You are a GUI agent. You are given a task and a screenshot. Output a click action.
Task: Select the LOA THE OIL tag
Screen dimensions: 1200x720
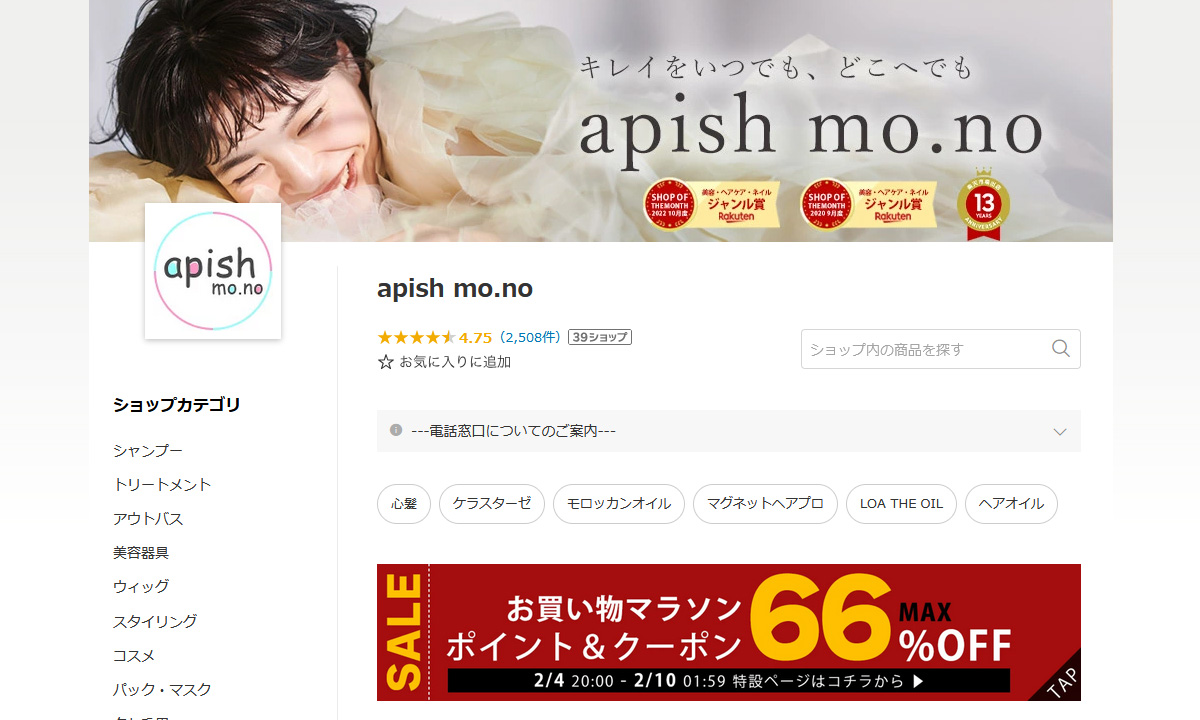901,504
